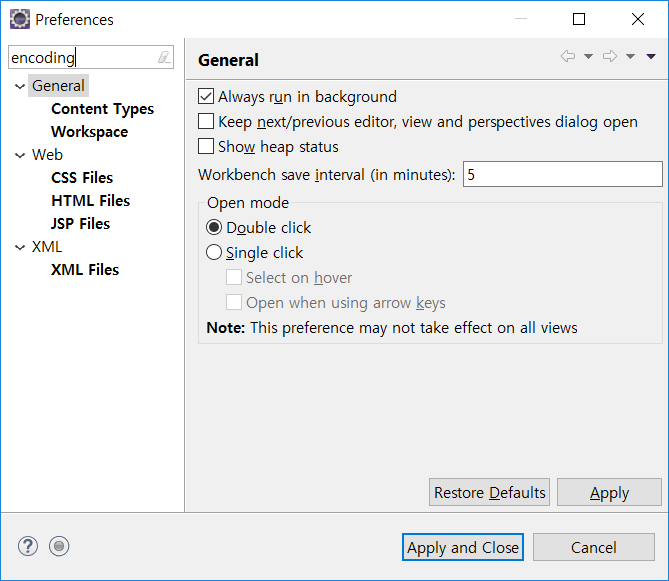Open HTML Files preferences
669x581 pixels.
pyautogui.click(x=90, y=201)
